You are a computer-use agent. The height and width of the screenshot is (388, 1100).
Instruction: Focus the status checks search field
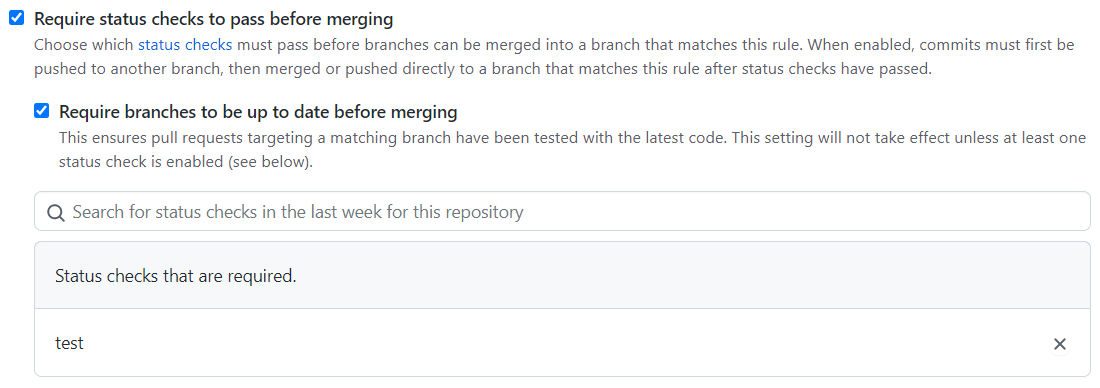tap(562, 211)
